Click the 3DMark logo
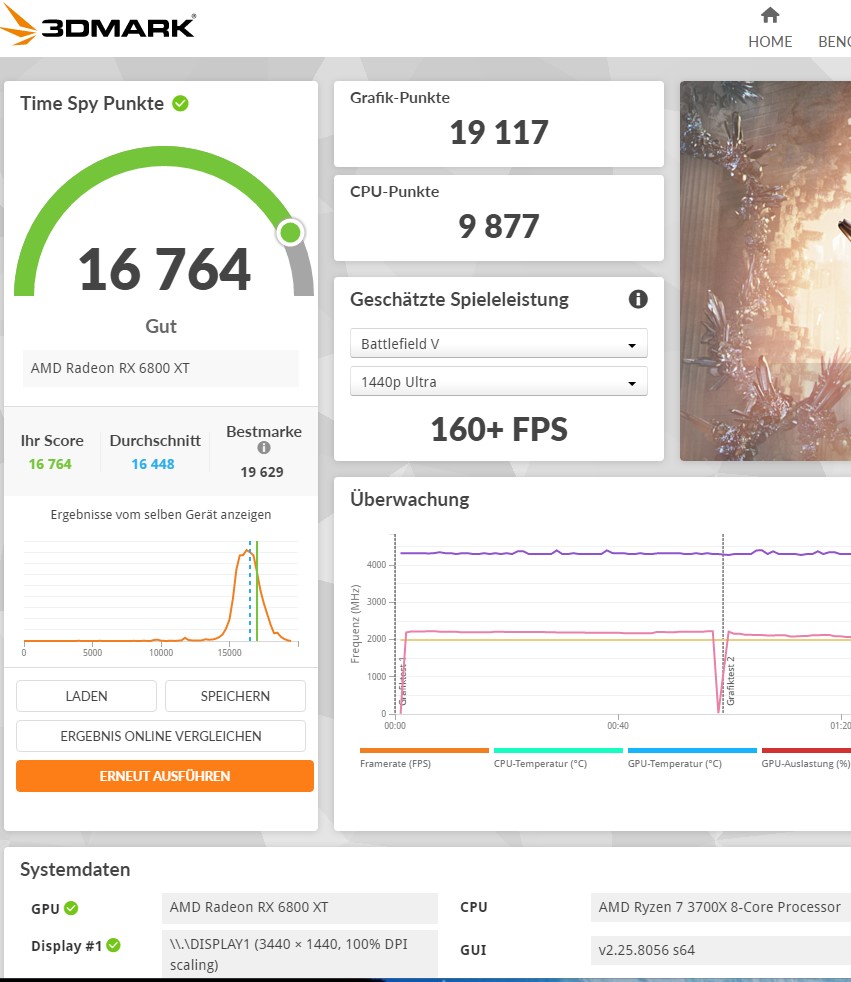This screenshot has height=982, width=851. (x=98, y=26)
